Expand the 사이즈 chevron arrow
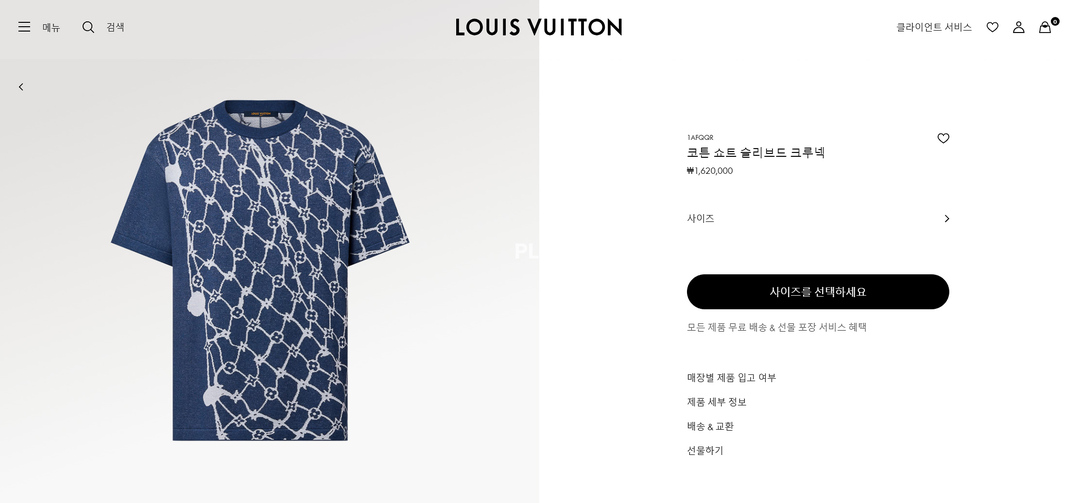 (946, 218)
